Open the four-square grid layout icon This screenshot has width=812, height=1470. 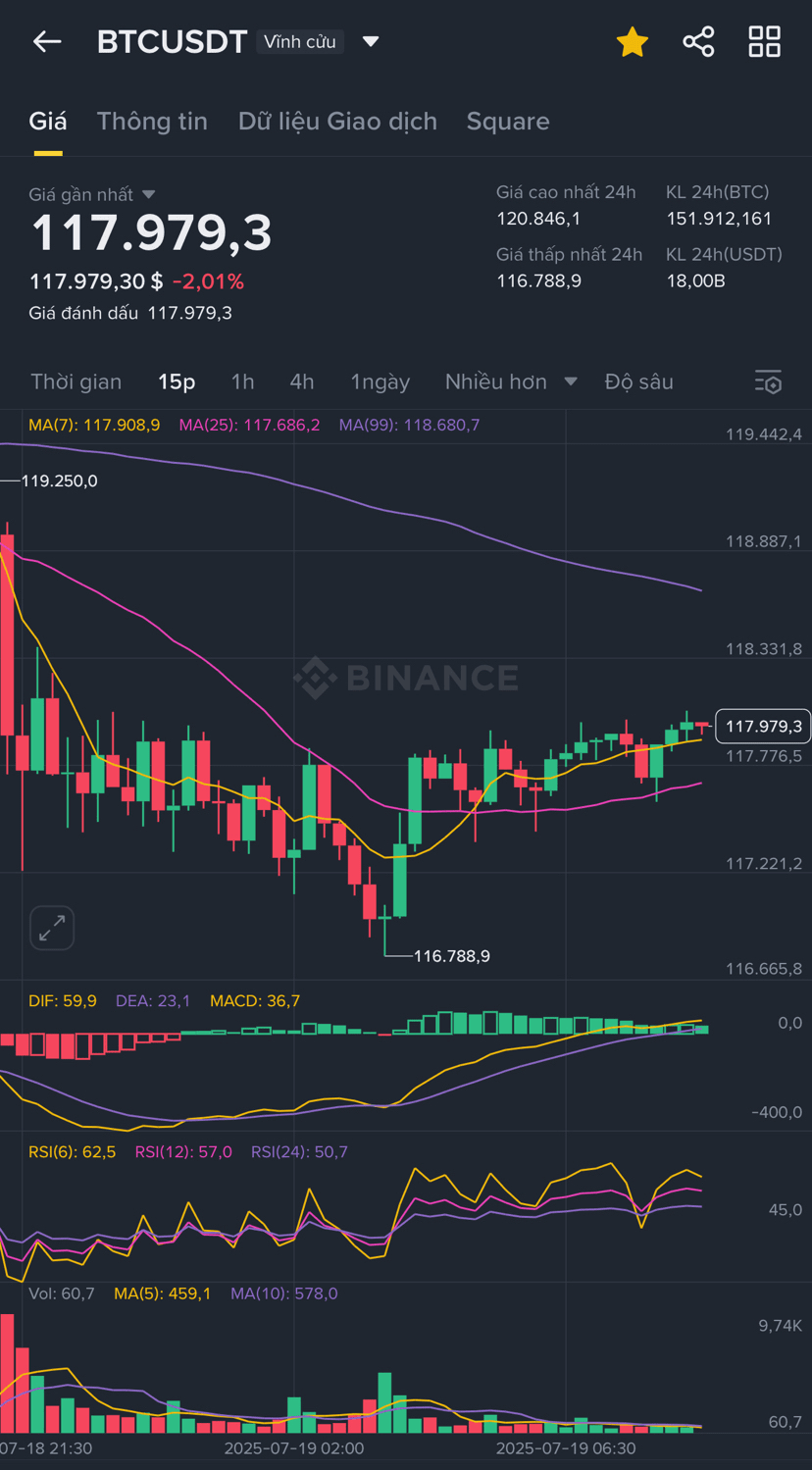click(x=765, y=41)
